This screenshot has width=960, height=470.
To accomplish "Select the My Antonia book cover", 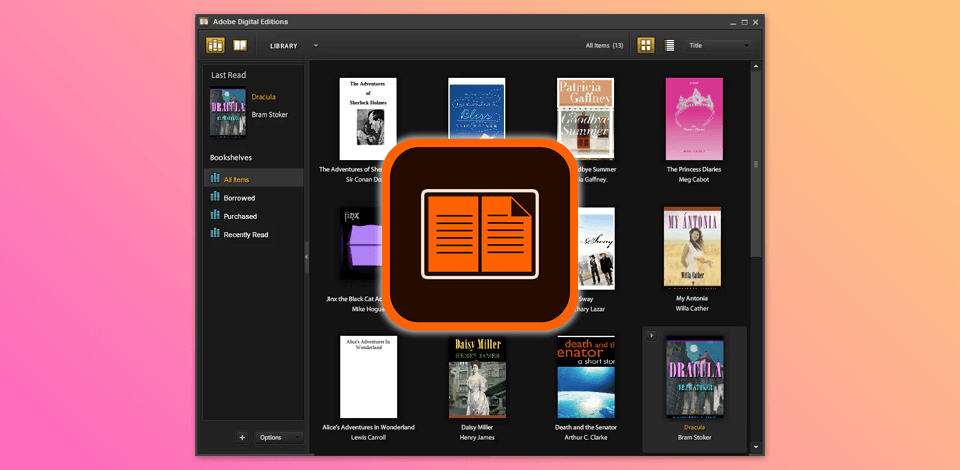I will tap(692, 248).
